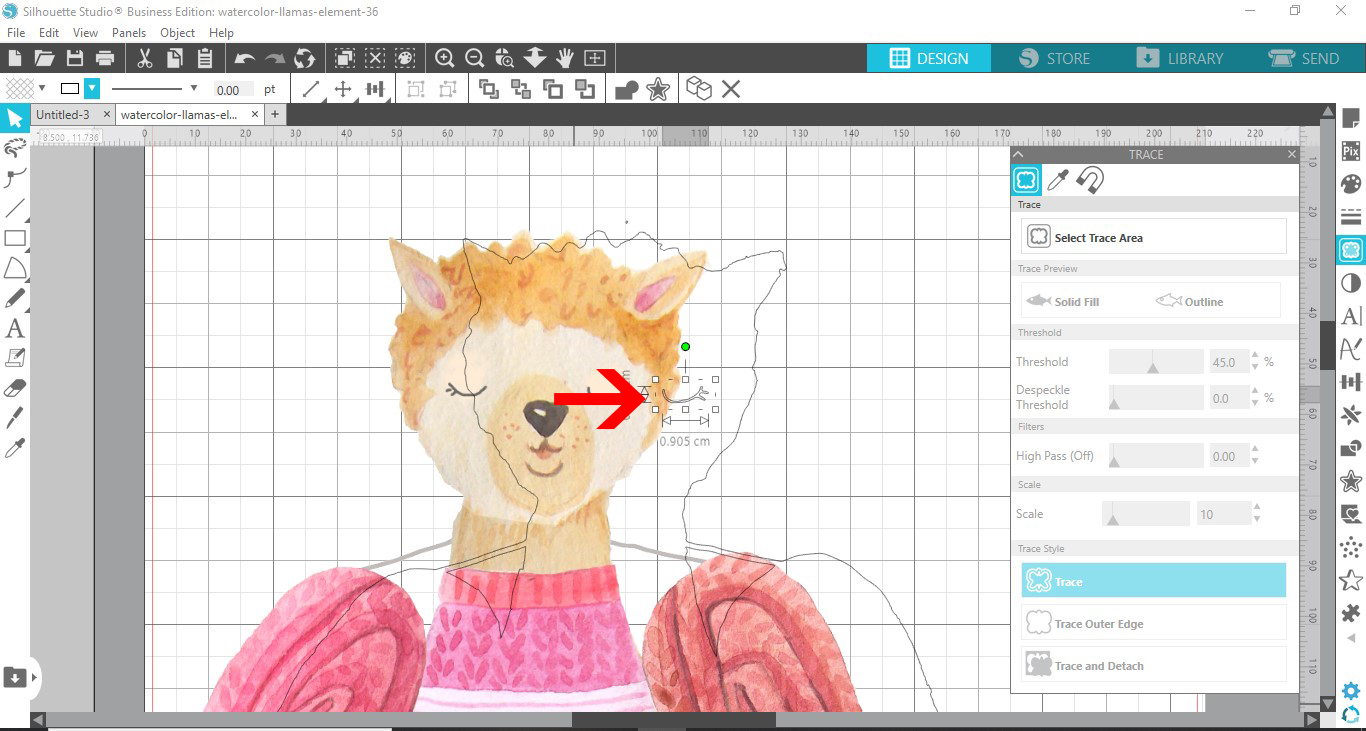This screenshot has height=731, width=1366.
Task: Activate the Line drawing tool
Action: (x=15, y=208)
